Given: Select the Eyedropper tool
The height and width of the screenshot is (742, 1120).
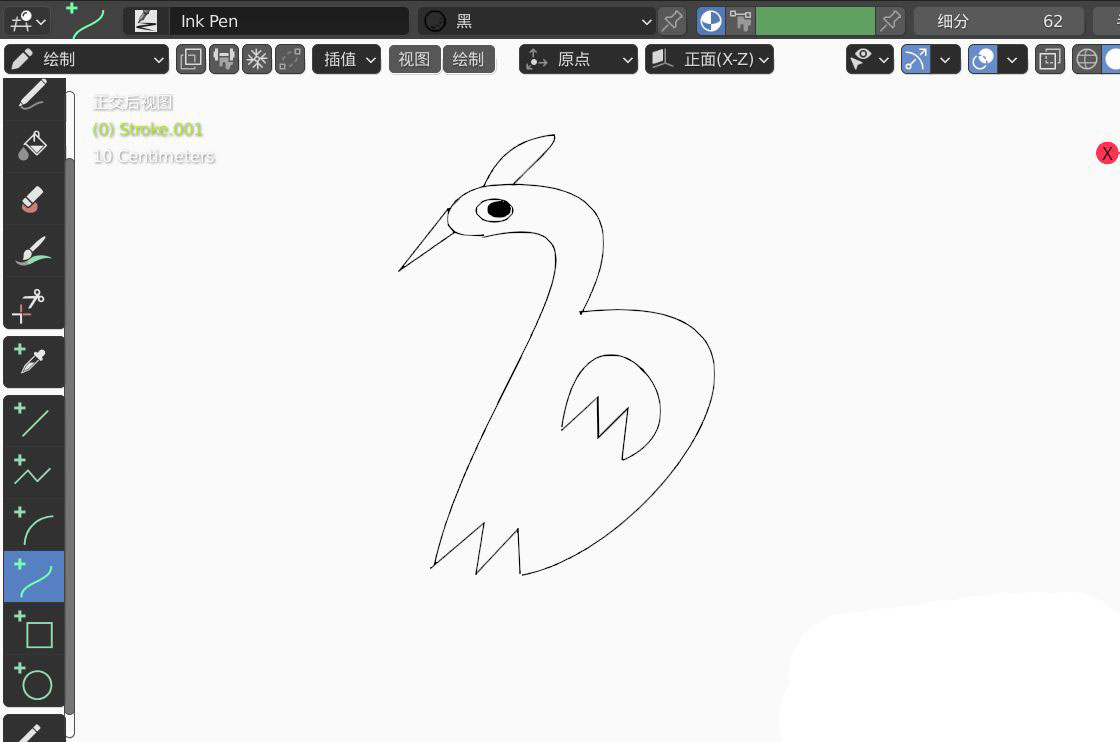Looking at the screenshot, I should pyautogui.click(x=34, y=361).
